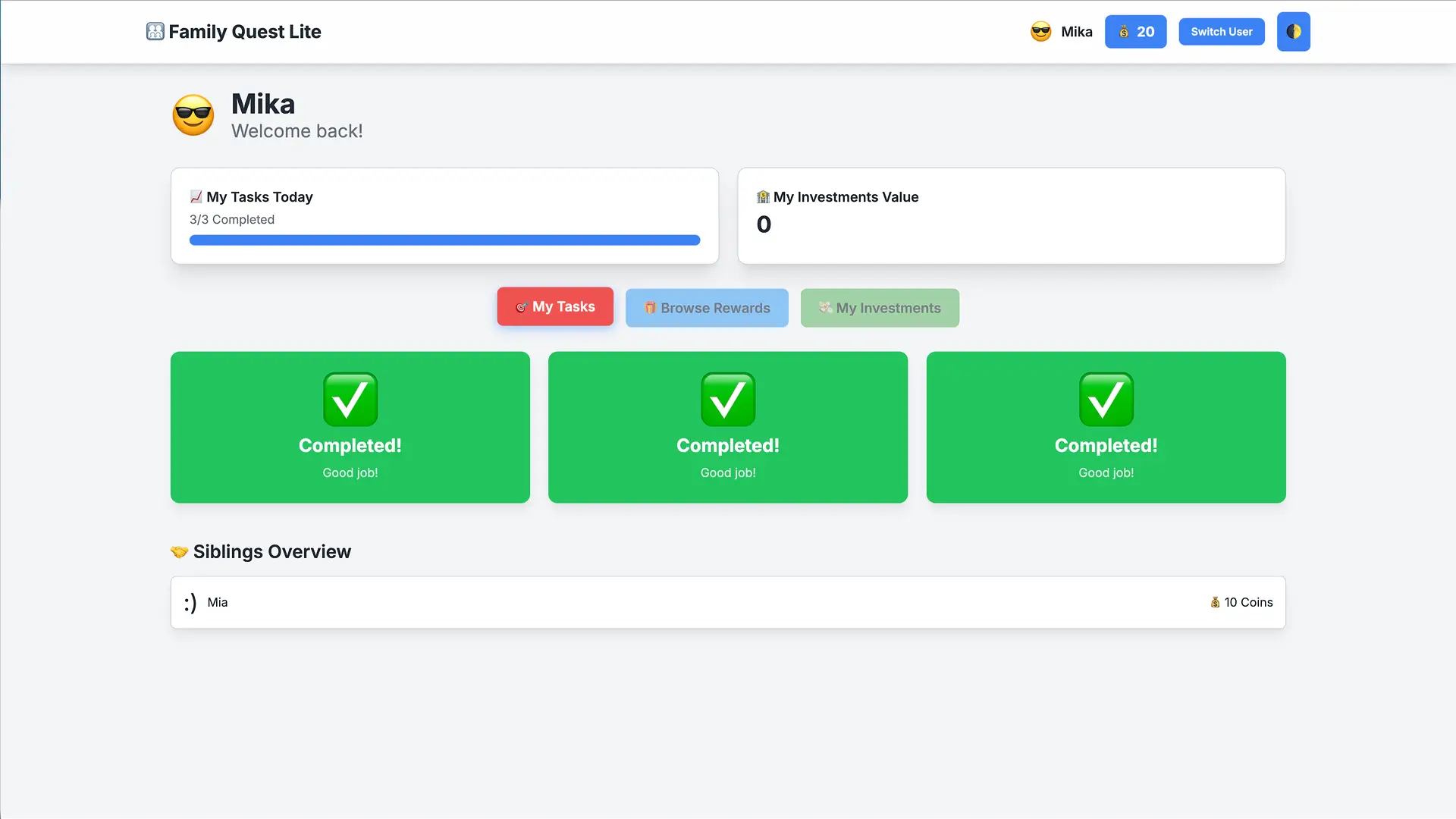Click the money bag icon in coin badge
Image resolution: width=1456 pixels, height=819 pixels.
pos(1124,32)
